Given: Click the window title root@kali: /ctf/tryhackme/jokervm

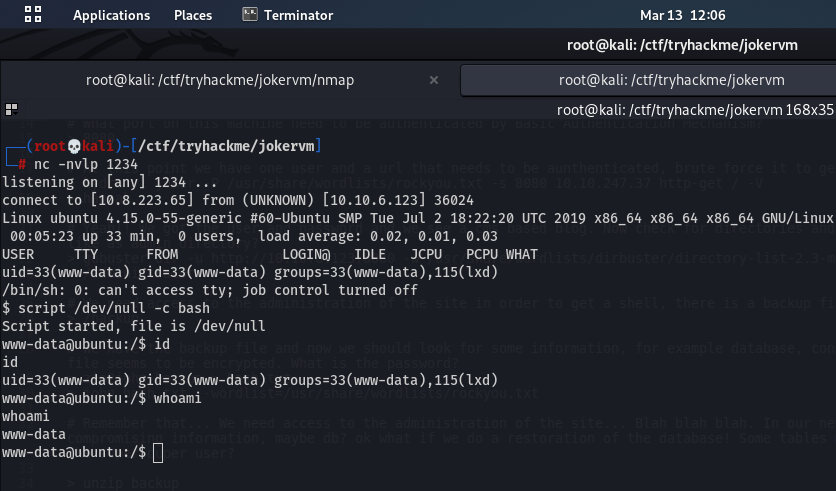Looking at the screenshot, I should coord(682,45).
